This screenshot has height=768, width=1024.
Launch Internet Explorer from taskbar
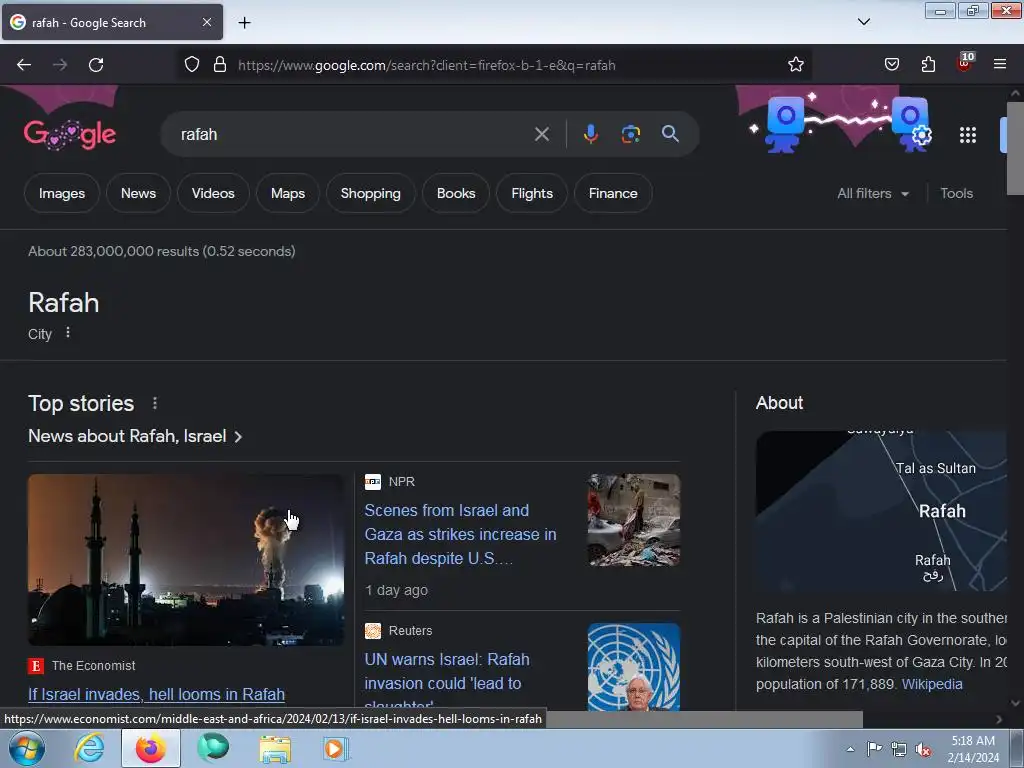coord(89,748)
